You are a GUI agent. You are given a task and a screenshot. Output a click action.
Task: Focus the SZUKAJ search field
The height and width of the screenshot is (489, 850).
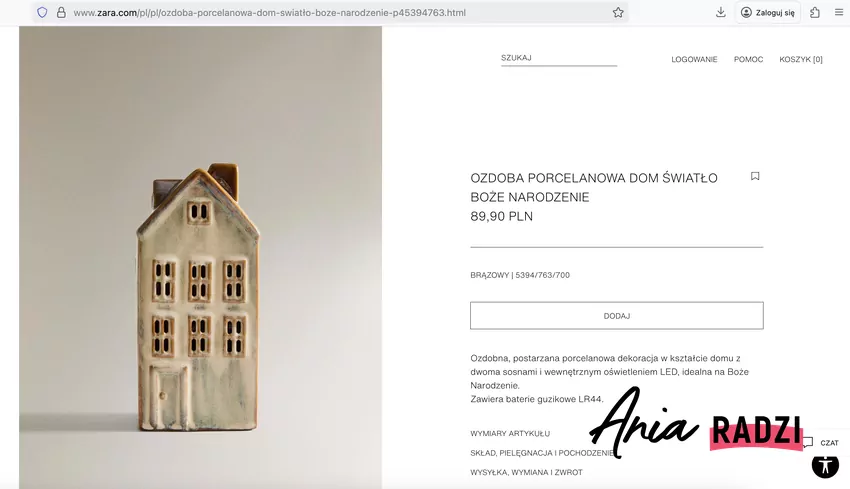pos(559,58)
